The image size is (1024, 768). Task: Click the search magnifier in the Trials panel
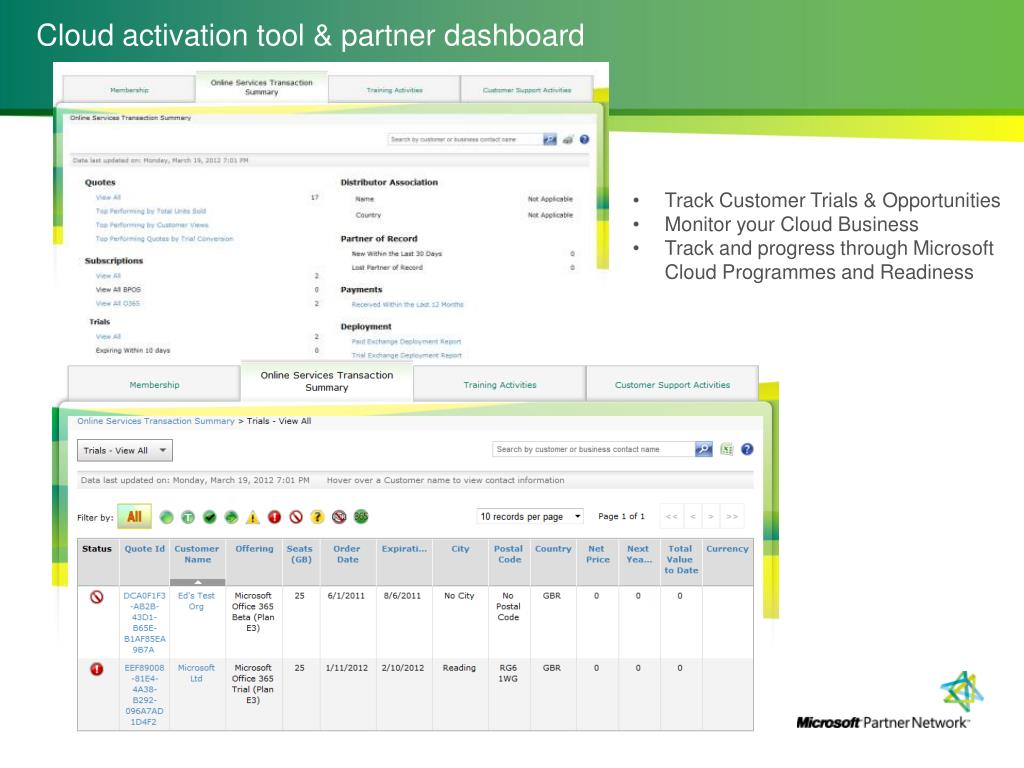(x=703, y=449)
